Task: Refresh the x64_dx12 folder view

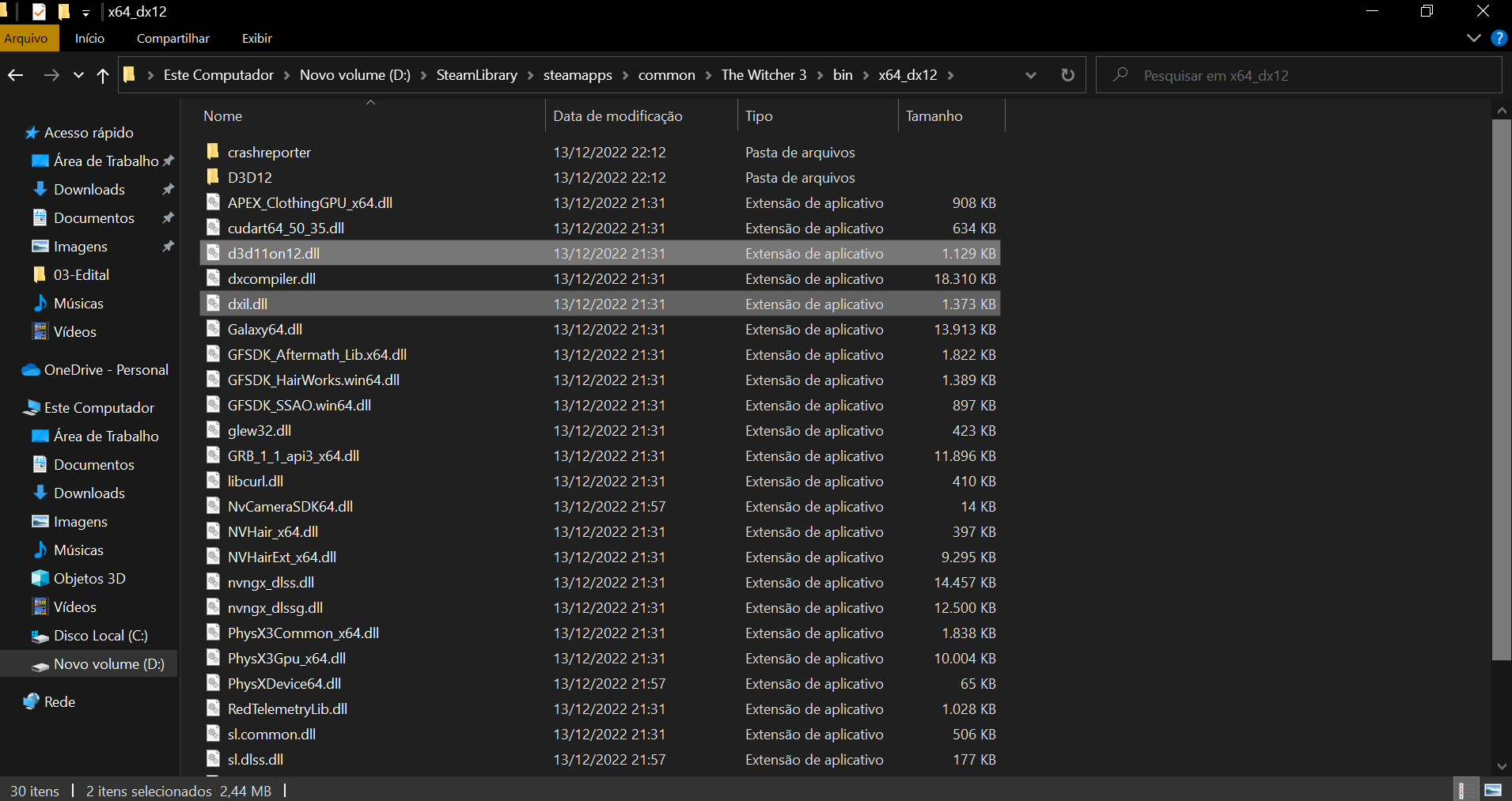Action: point(1067,75)
